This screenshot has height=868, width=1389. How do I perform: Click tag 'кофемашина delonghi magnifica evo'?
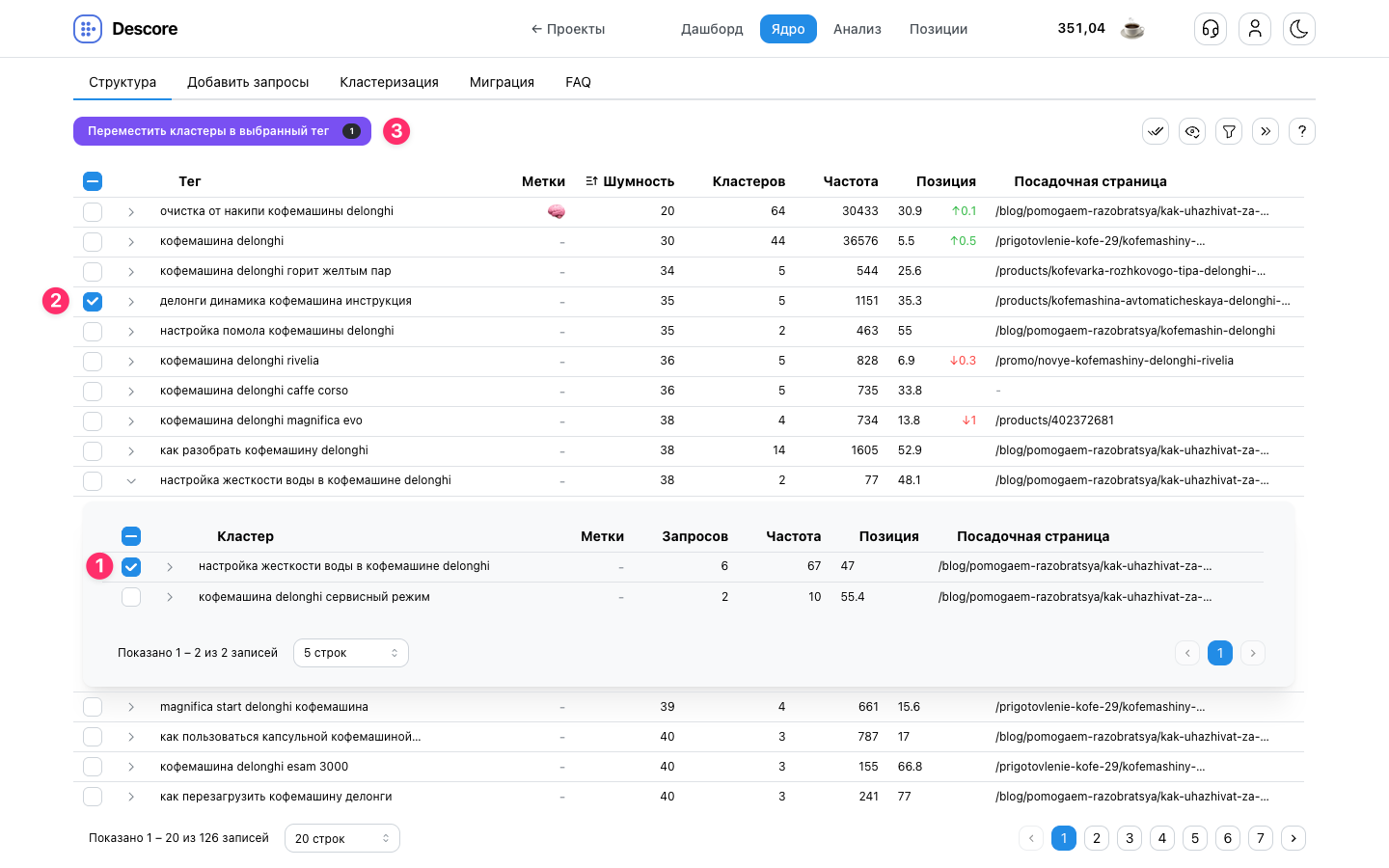[x=261, y=420]
